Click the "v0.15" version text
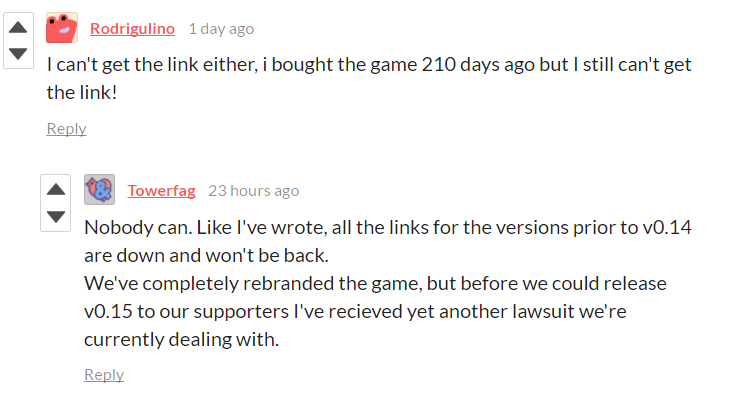The image size is (731, 400). pyautogui.click(x=110, y=311)
